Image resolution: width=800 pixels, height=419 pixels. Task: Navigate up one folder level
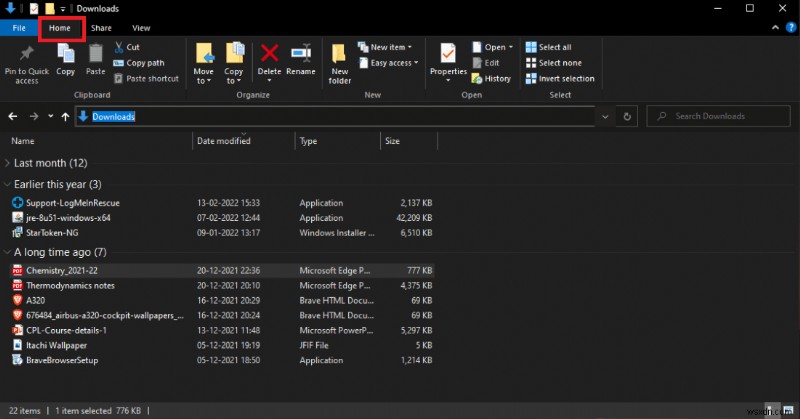tap(66, 116)
